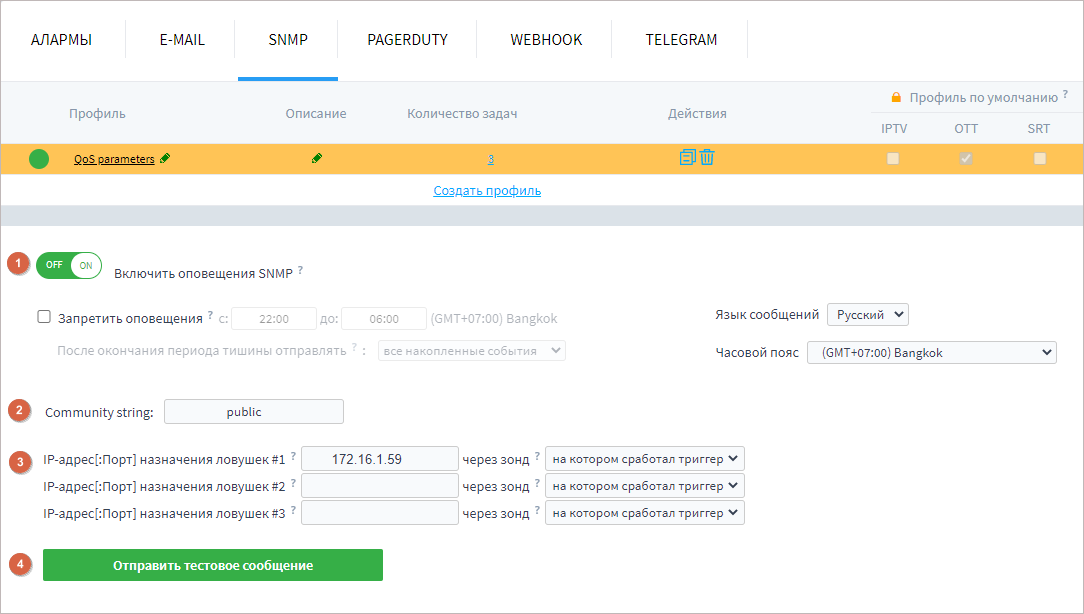
Task: Click the Community string input field
Action: point(254,412)
